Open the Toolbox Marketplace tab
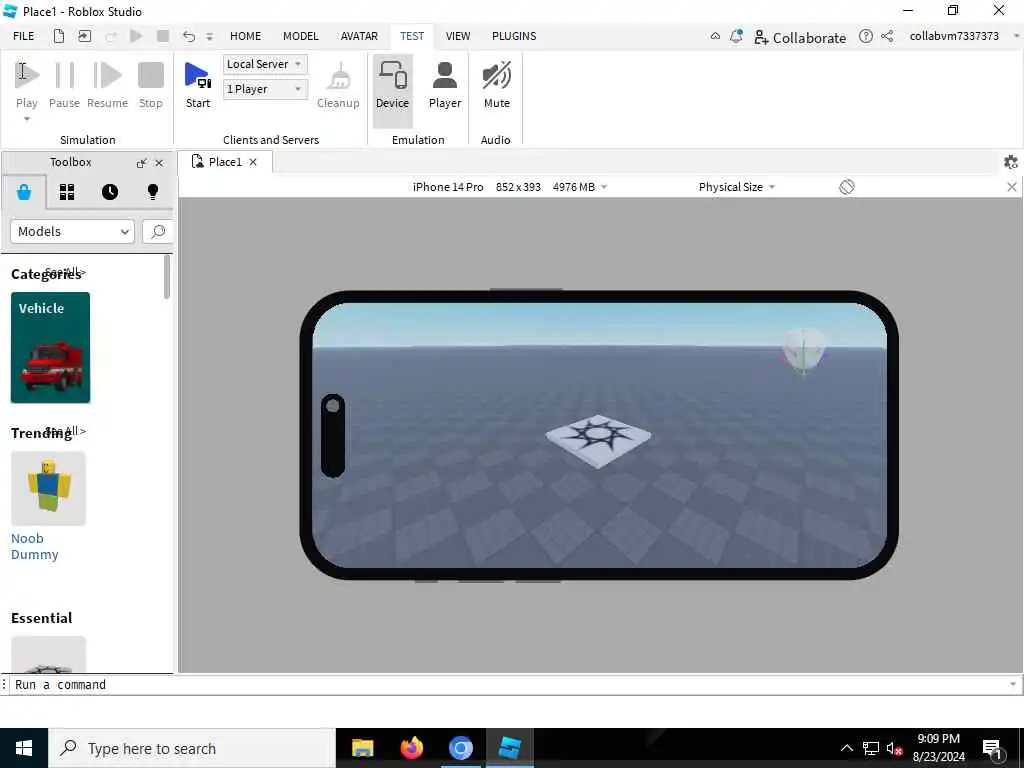 pos(24,192)
